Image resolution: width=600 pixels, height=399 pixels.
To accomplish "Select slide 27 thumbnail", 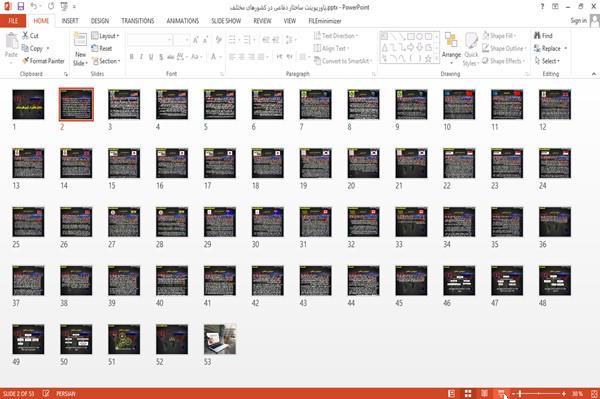I will click(124, 222).
